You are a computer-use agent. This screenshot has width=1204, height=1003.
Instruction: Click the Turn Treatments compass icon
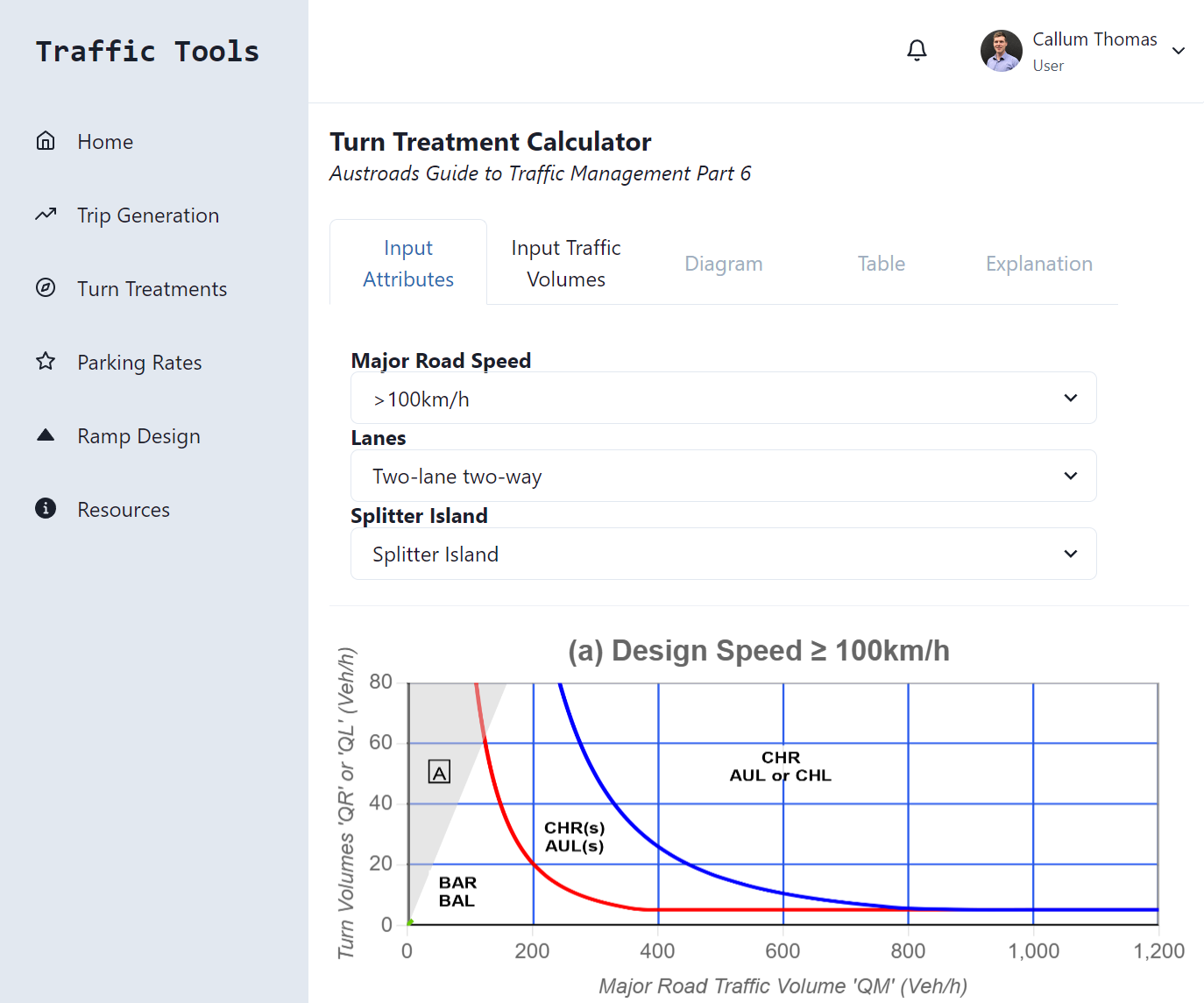tap(46, 288)
